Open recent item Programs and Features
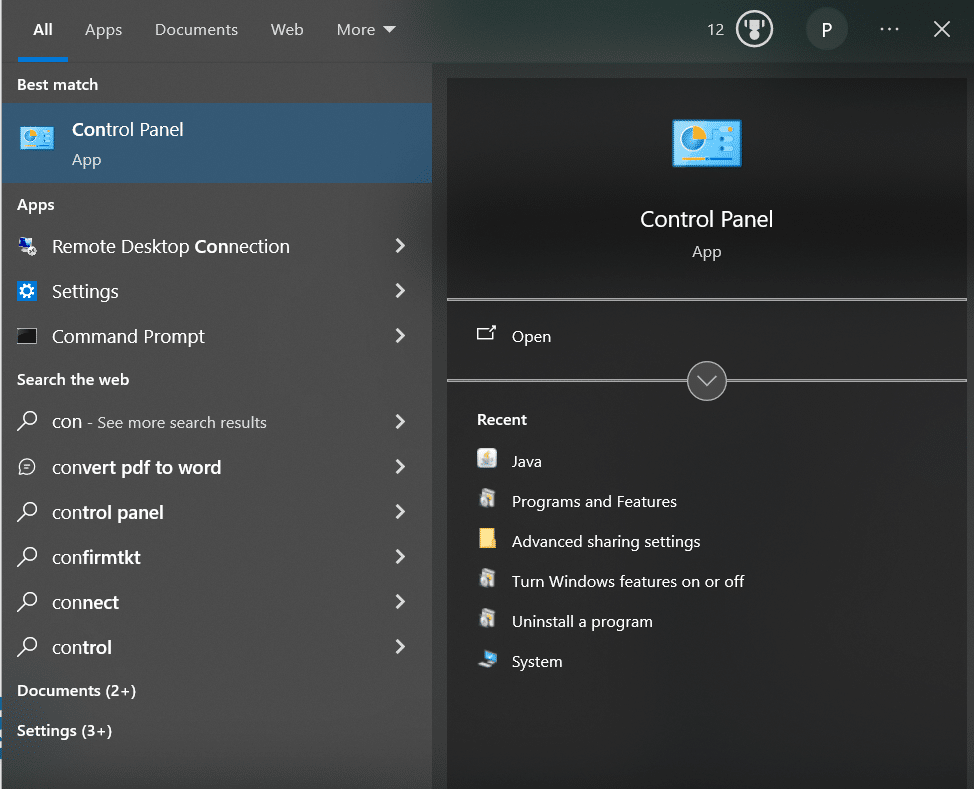Viewport: 974px width, 789px height. pos(594,501)
